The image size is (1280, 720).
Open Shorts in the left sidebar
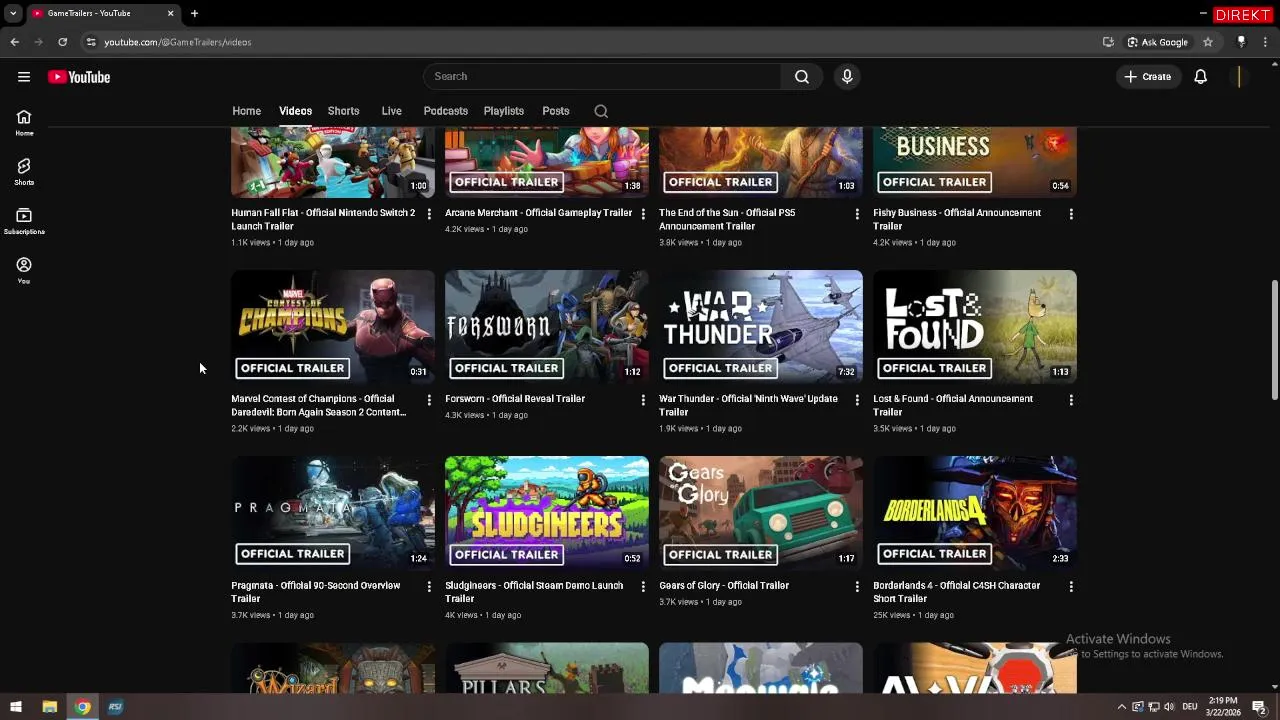(24, 172)
